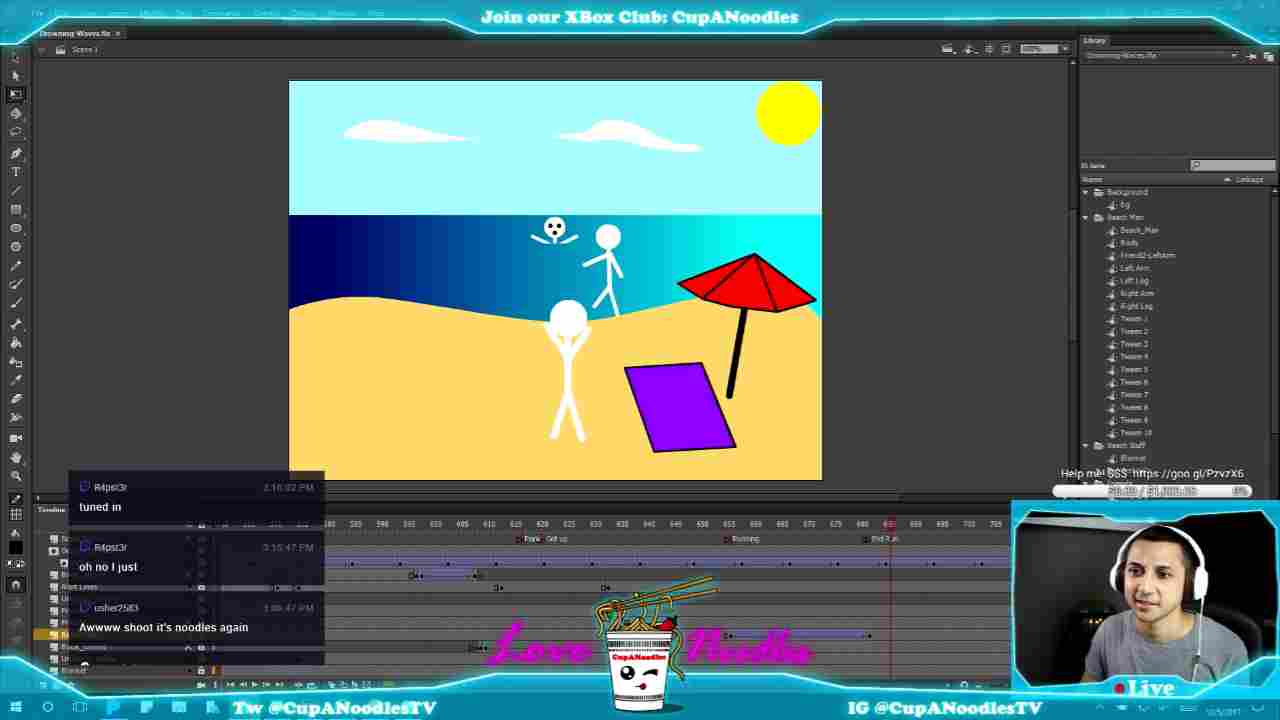Expand the Beach Stuff folder
The width and height of the screenshot is (1280, 720).
point(1086,445)
